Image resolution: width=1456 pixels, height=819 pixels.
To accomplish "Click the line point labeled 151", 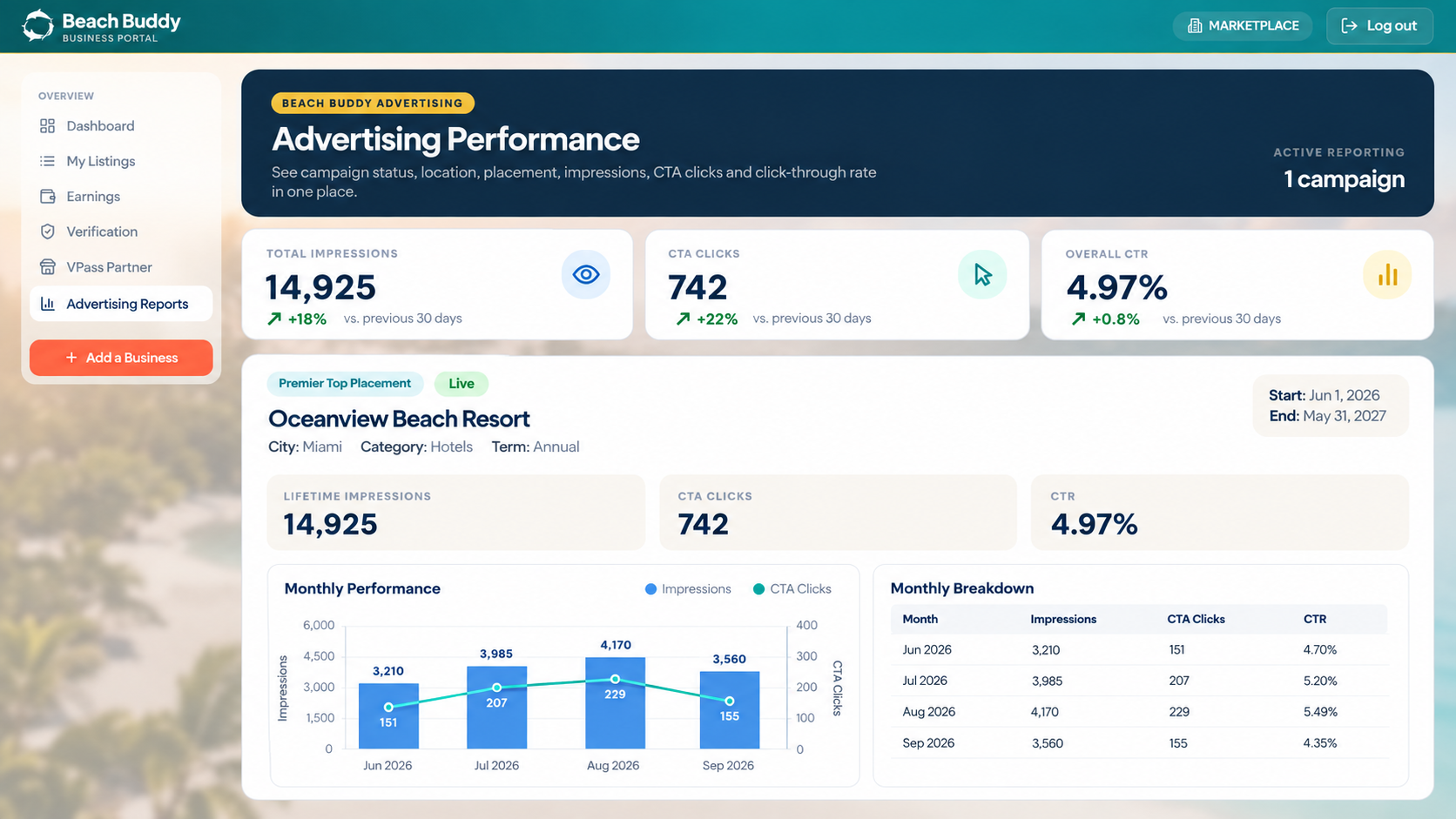I will click(388, 707).
